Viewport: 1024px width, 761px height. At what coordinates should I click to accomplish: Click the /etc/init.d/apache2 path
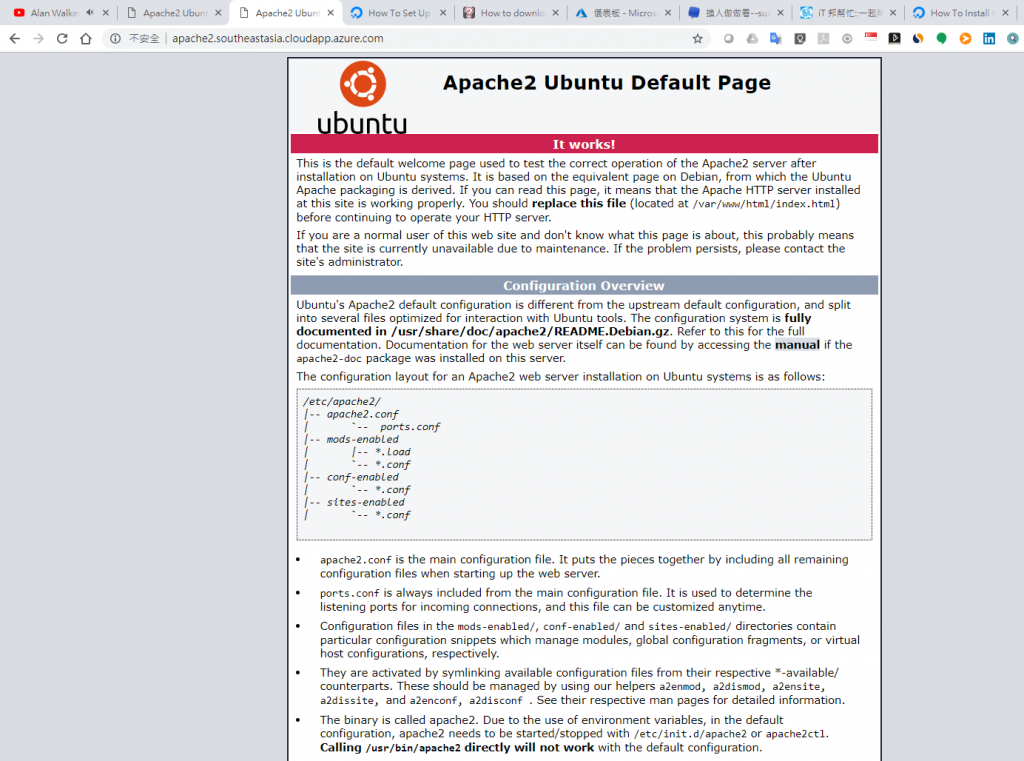coord(690,734)
